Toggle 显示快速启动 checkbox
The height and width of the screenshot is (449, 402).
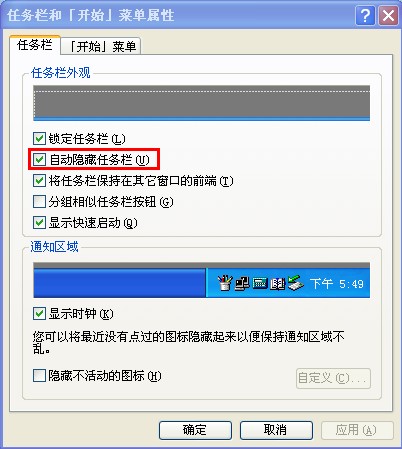pyautogui.click(x=39, y=222)
